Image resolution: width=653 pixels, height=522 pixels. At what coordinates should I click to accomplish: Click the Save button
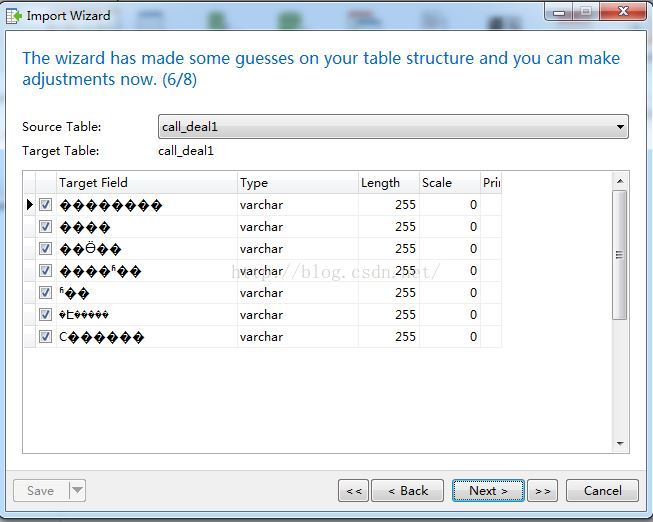[x=41, y=491]
